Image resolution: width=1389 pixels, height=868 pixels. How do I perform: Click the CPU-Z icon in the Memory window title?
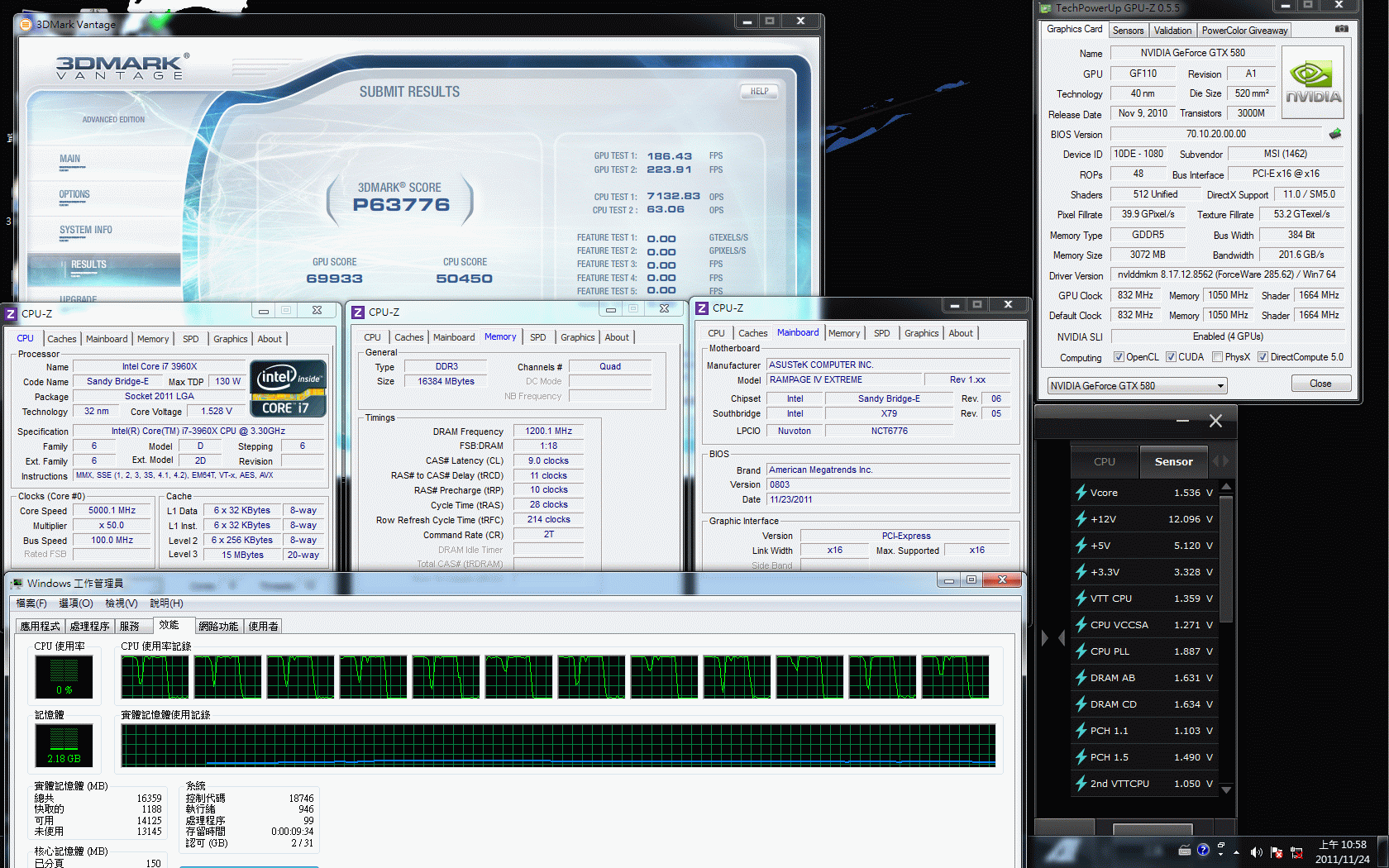coord(358,312)
